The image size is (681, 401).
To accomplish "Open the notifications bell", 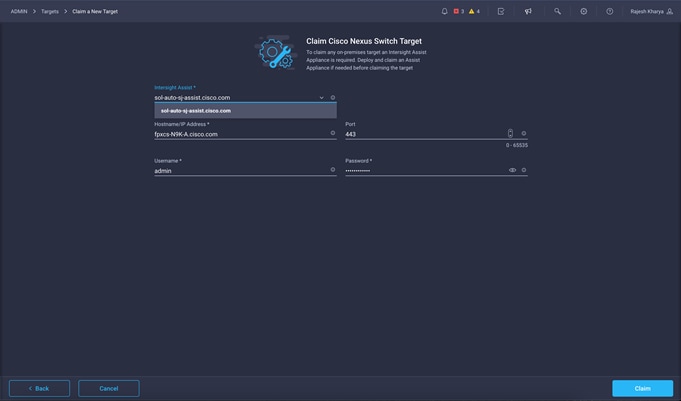I will click(x=444, y=11).
